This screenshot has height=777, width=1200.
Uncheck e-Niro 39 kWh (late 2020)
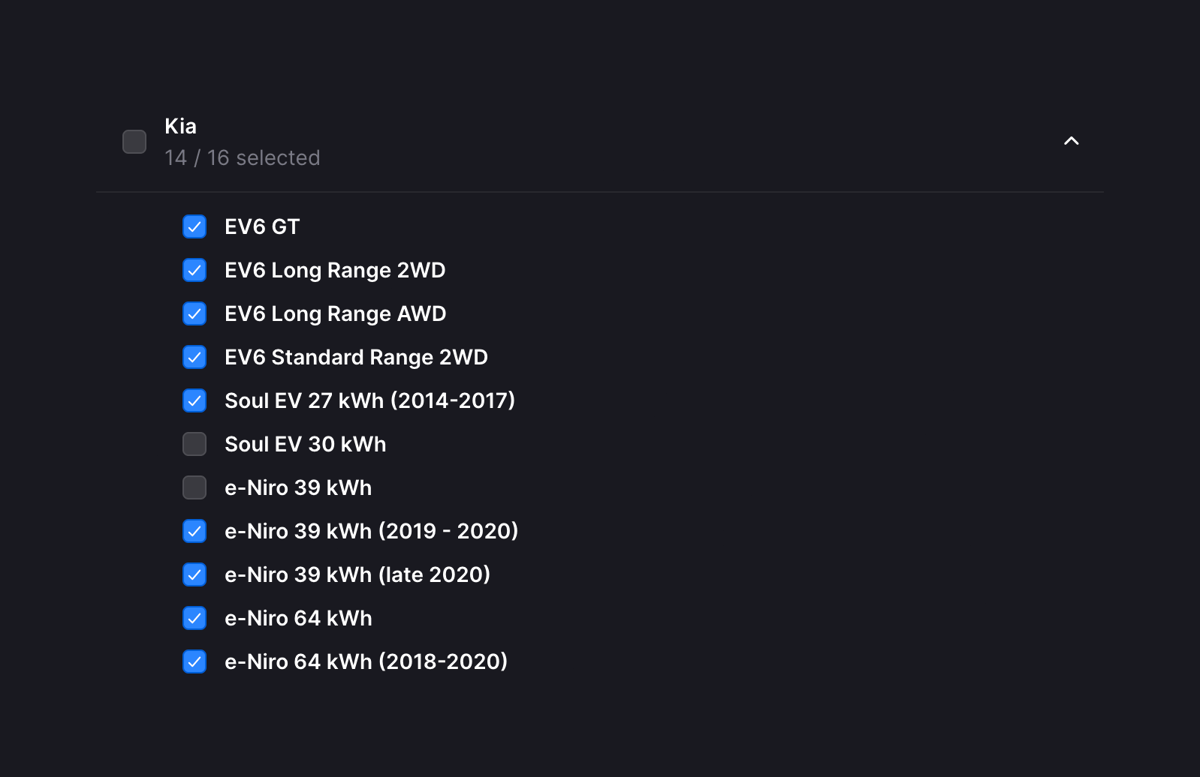[194, 574]
